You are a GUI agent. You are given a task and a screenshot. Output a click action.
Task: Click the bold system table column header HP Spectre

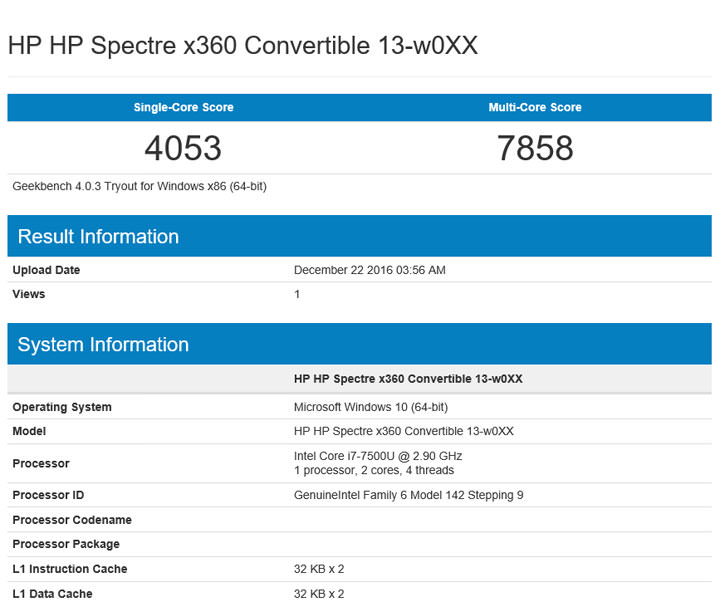pos(408,379)
